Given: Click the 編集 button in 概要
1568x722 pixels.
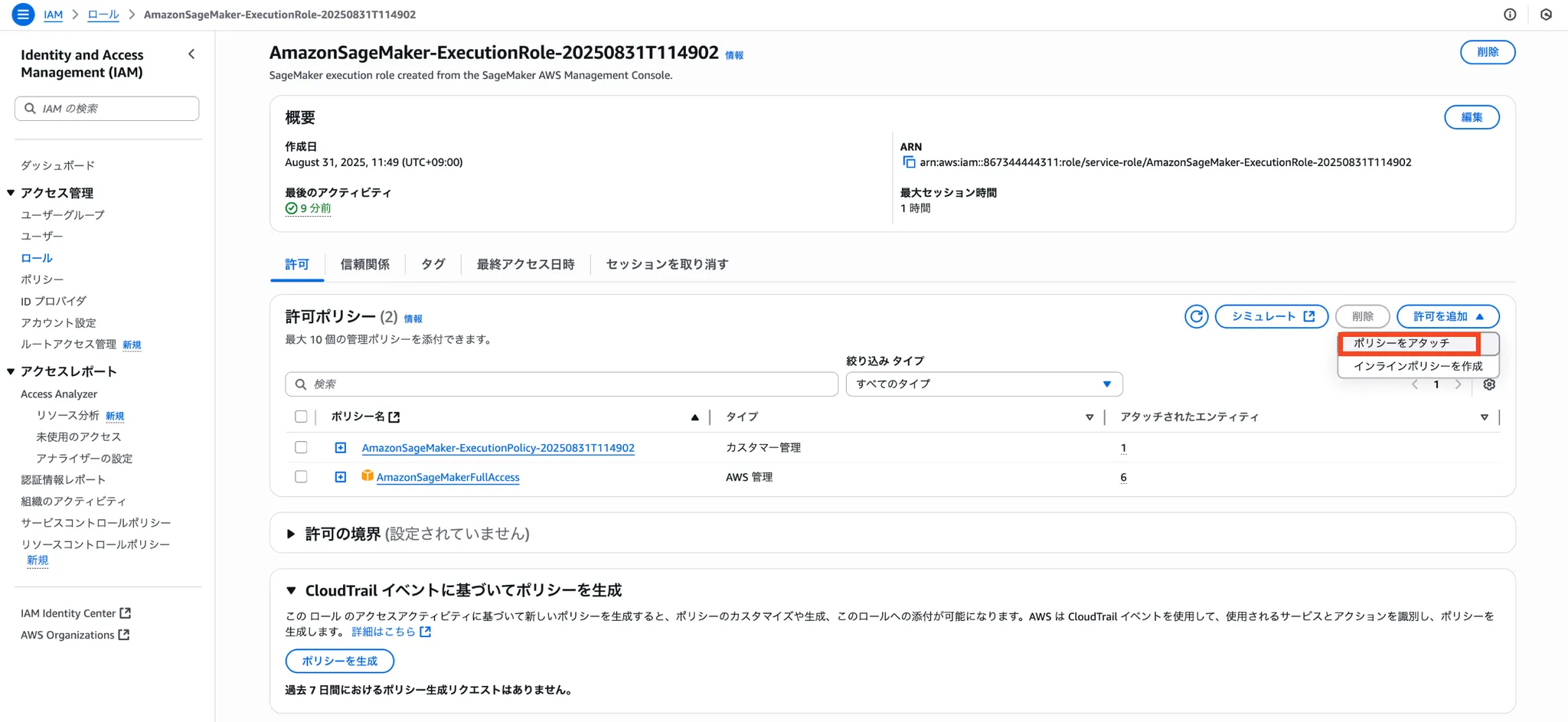Looking at the screenshot, I should click(1472, 117).
